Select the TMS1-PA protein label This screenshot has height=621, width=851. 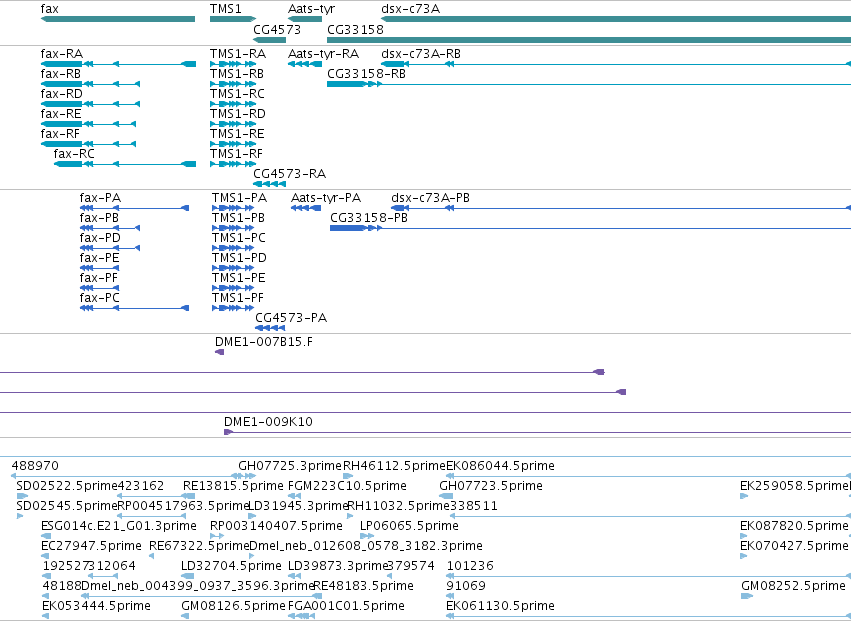[239, 198]
